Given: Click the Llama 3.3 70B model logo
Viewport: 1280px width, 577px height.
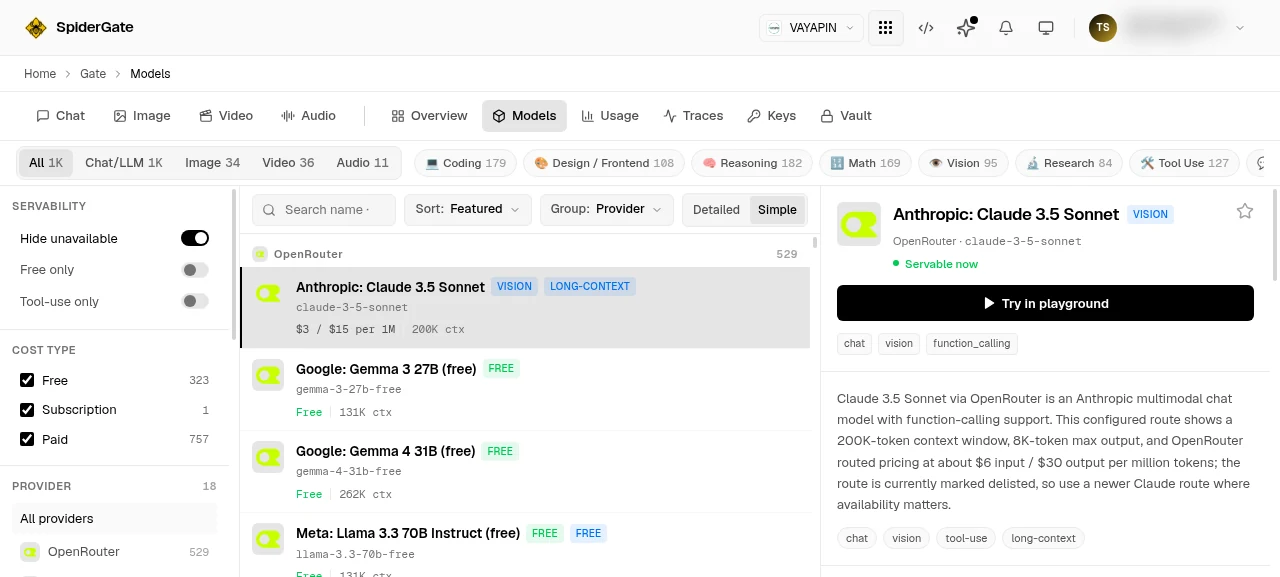Looking at the screenshot, I should [268, 539].
